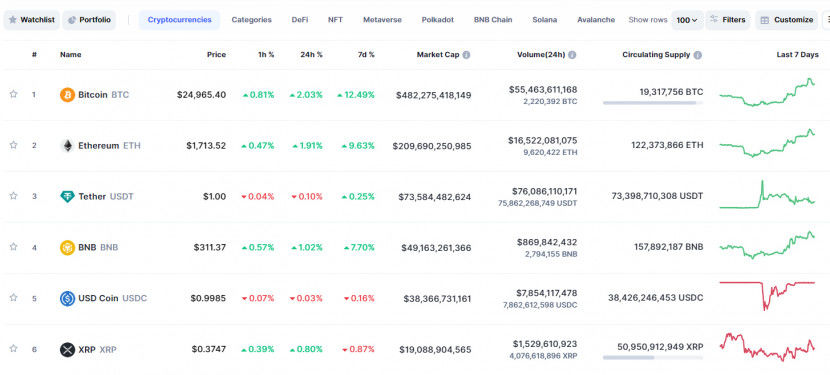
Task: Click the BNB logo icon
Action: tap(67, 247)
